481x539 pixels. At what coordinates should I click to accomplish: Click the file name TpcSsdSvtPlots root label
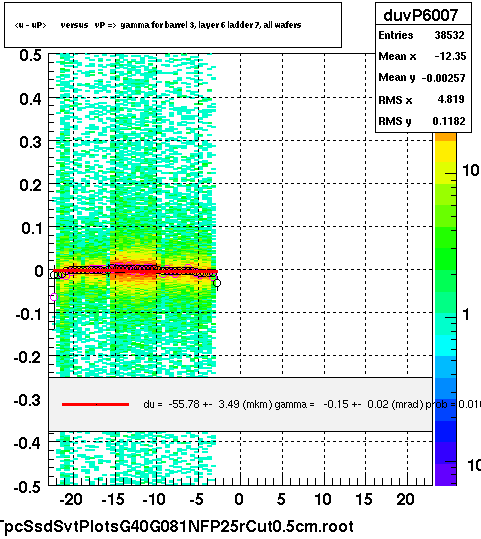point(176,526)
